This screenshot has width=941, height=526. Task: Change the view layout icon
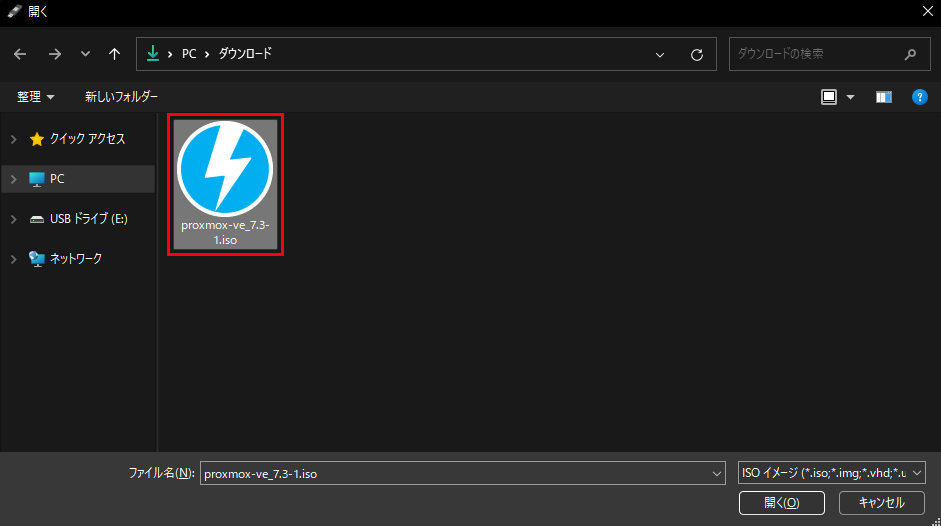click(829, 97)
